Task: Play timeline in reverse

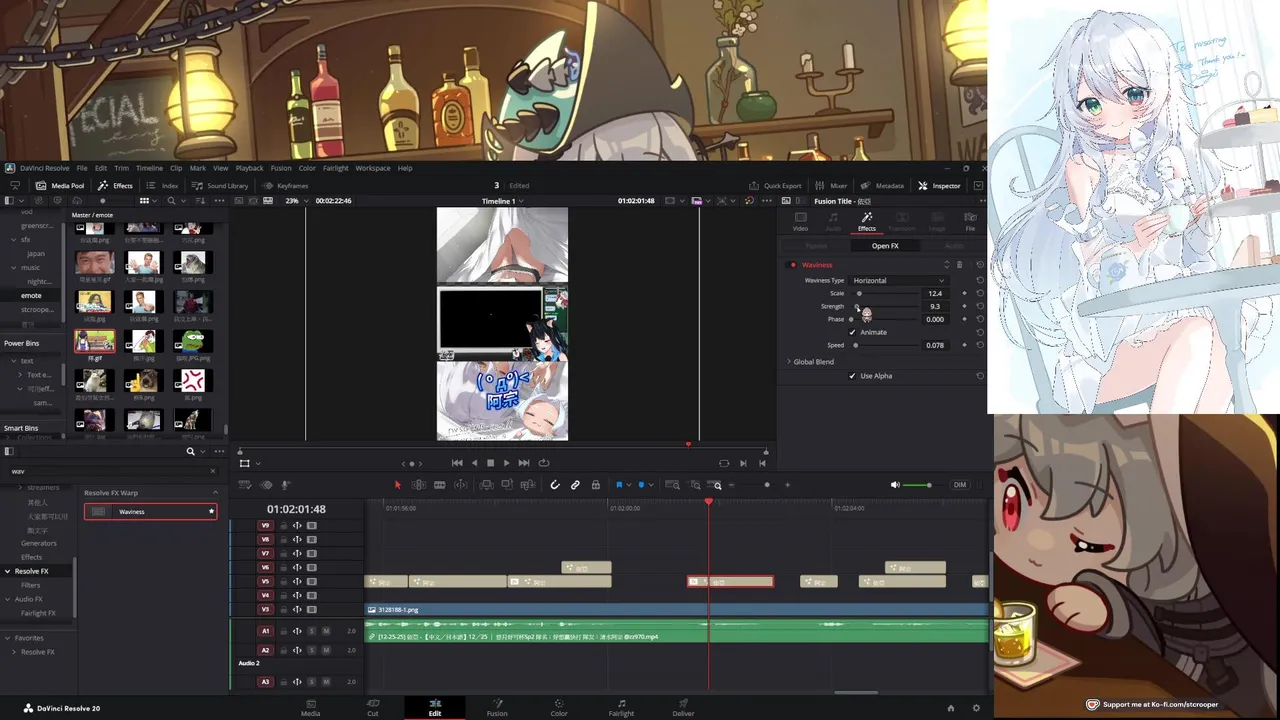Action: [x=474, y=463]
